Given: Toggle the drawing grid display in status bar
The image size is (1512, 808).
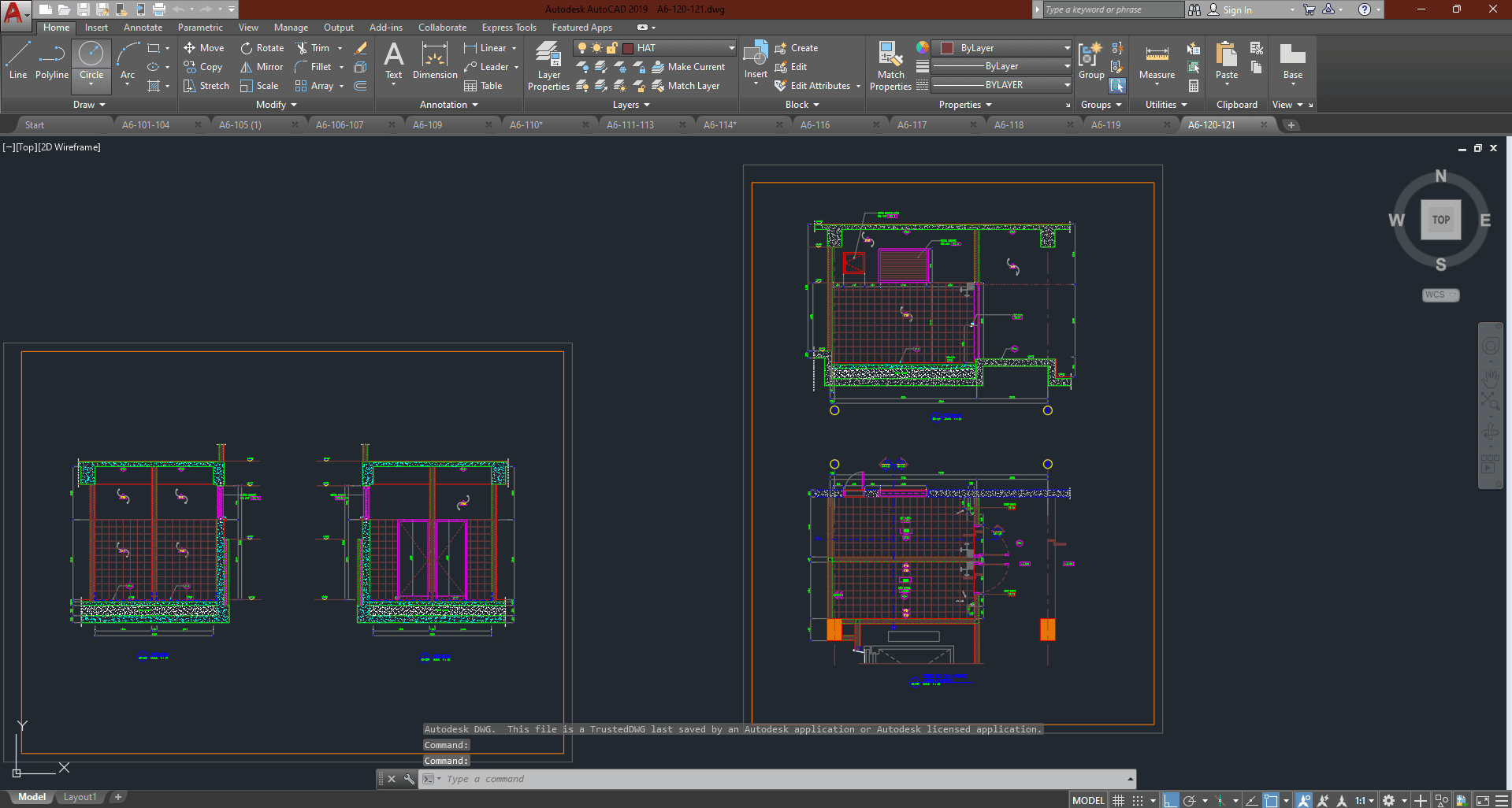Looking at the screenshot, I should [x=1118, y=800].
